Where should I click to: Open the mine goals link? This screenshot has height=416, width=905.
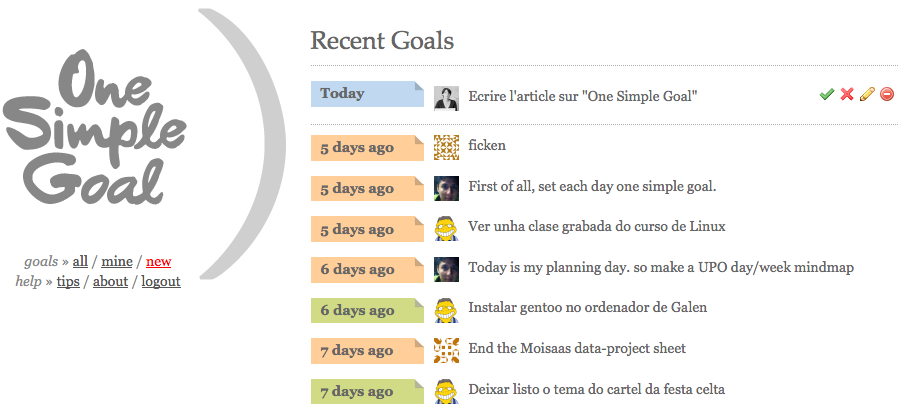click(117, 261)
